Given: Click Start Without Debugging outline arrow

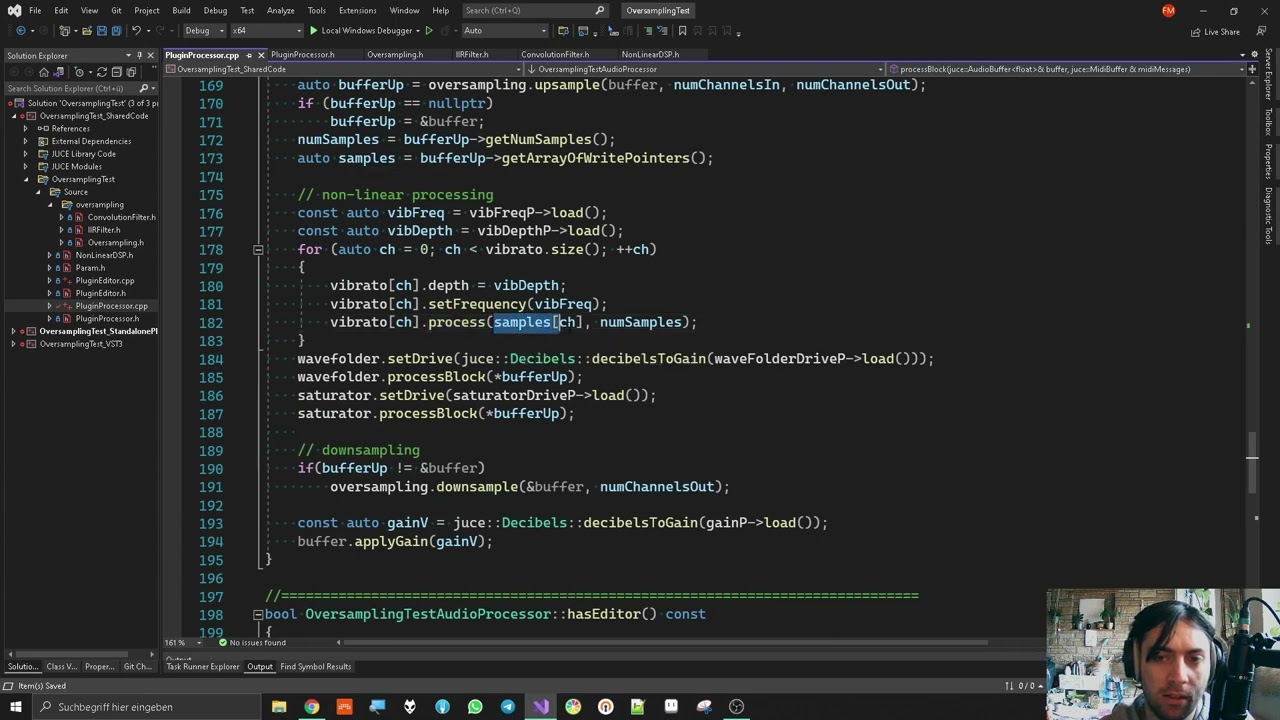Looking at the screenshot, I should click(429, 31).
